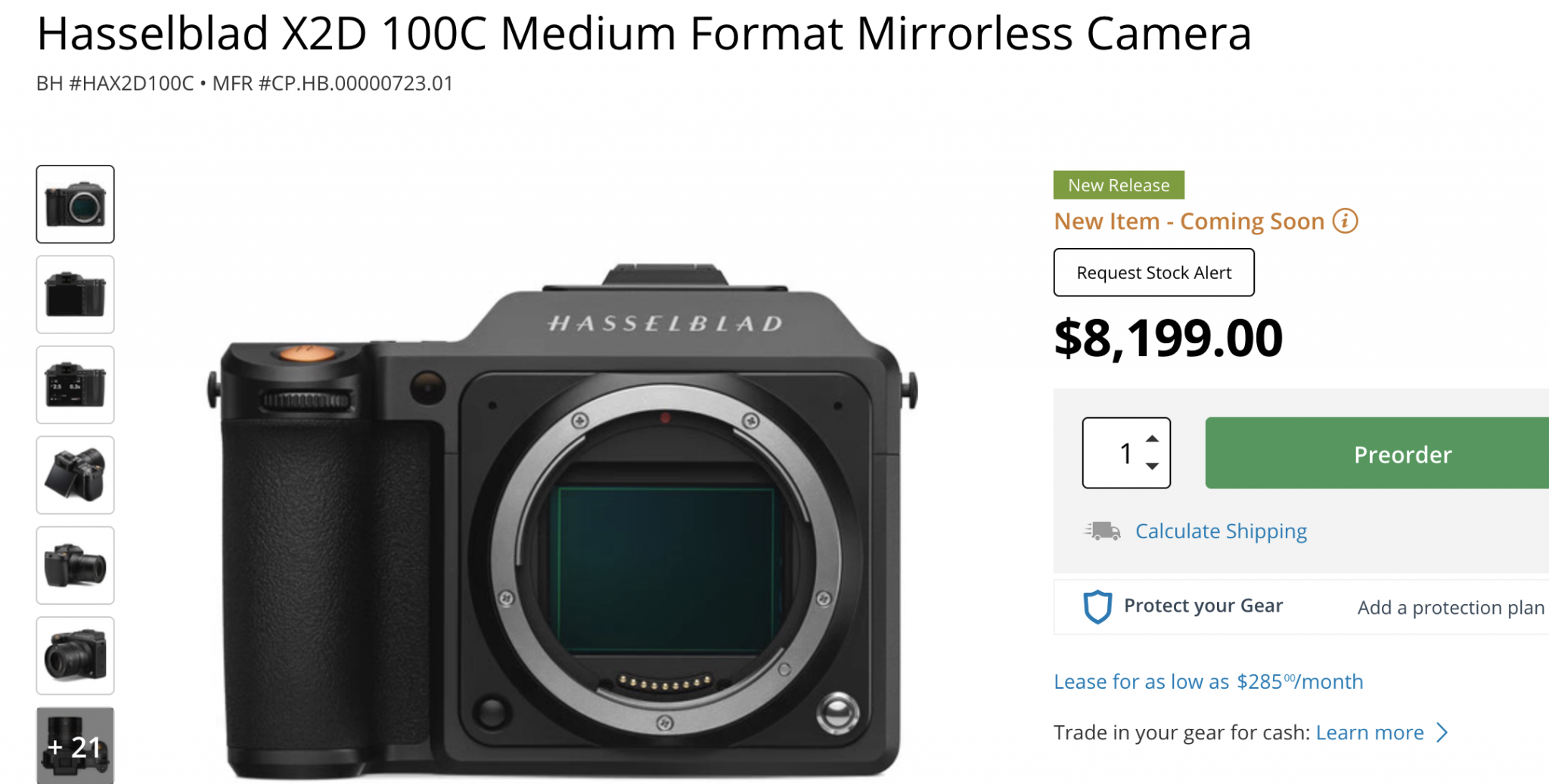Open the Calculate Shipping link

[1220, 531]
